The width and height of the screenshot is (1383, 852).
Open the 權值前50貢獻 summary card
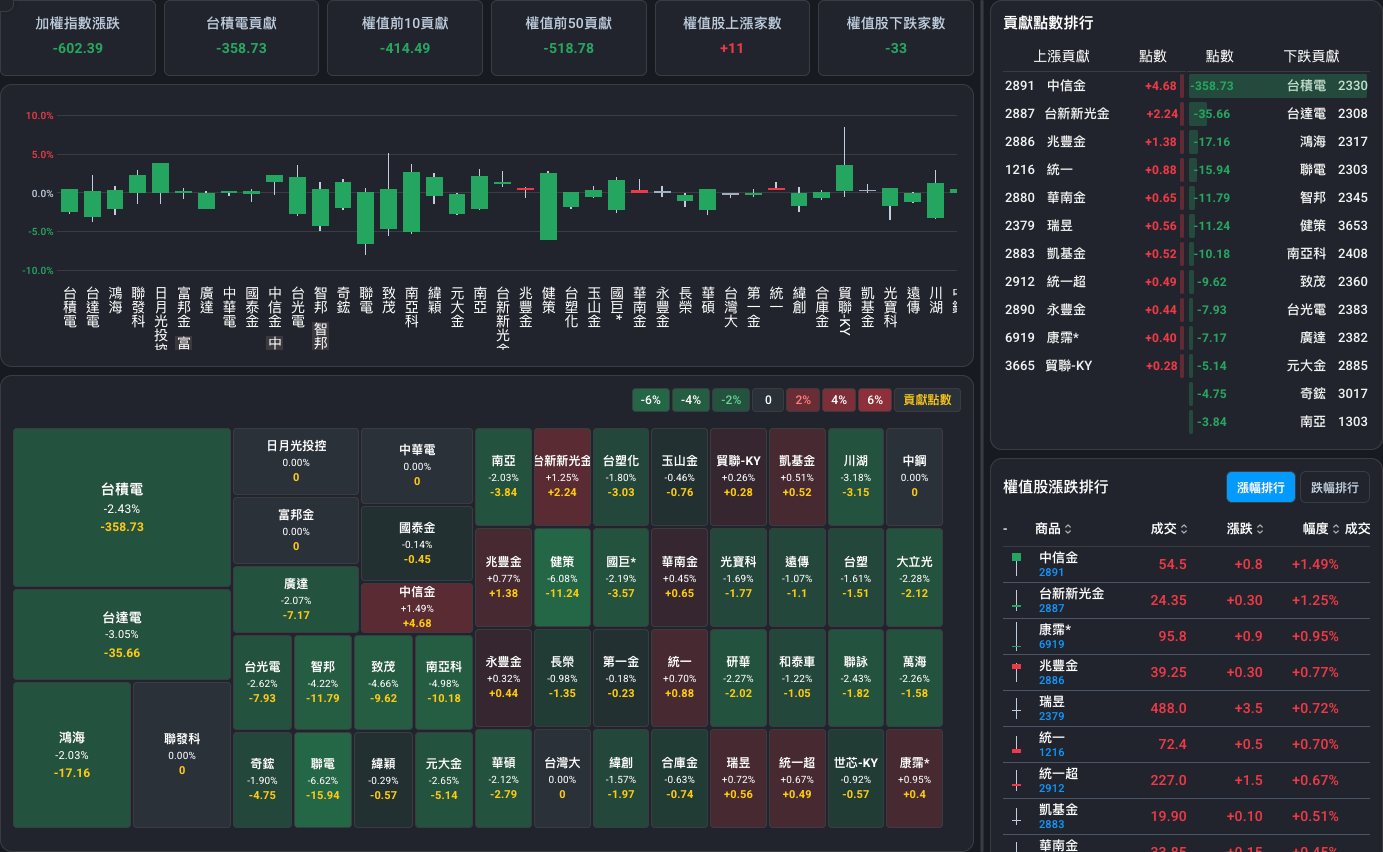pyautogui.click(x=568, y=38)
